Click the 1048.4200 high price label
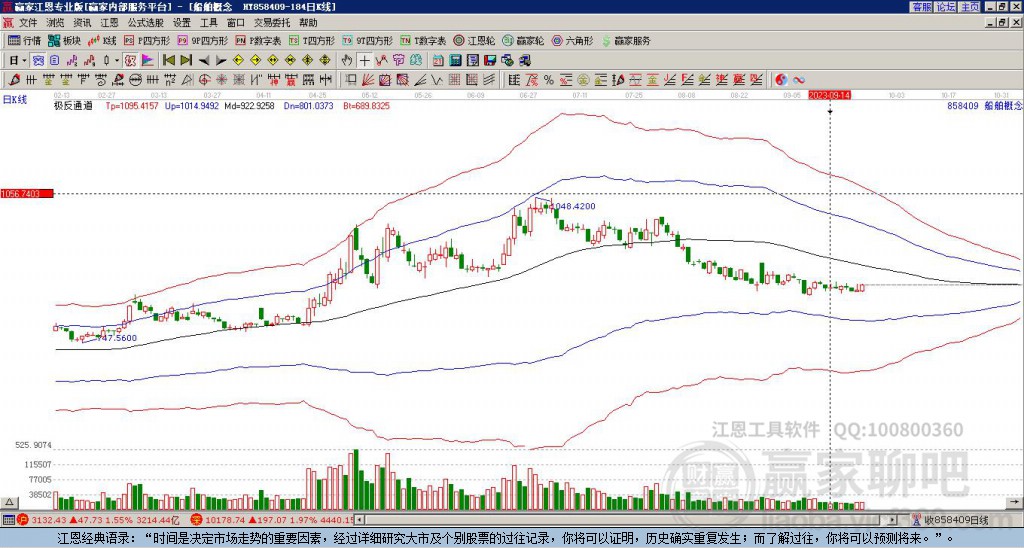 (x=573, y=206)
